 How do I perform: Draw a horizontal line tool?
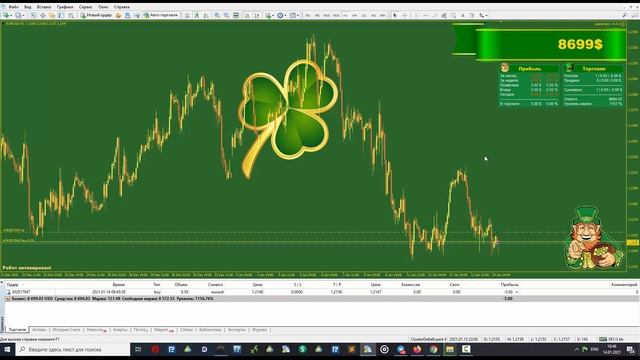pyautogui.click(x=425, y=15)
